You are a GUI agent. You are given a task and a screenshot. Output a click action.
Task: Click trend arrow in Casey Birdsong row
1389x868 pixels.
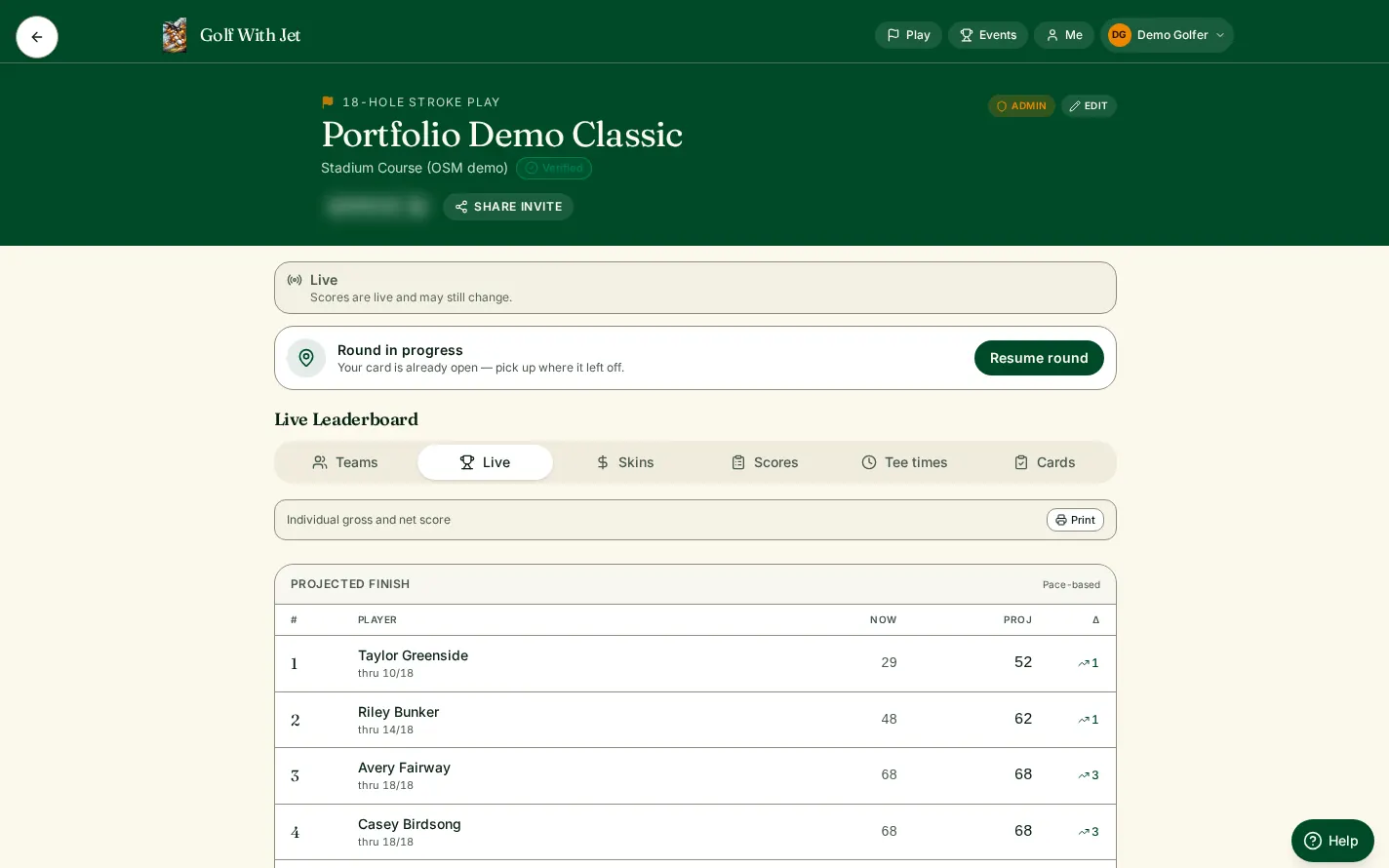[x=1083, y=832]
